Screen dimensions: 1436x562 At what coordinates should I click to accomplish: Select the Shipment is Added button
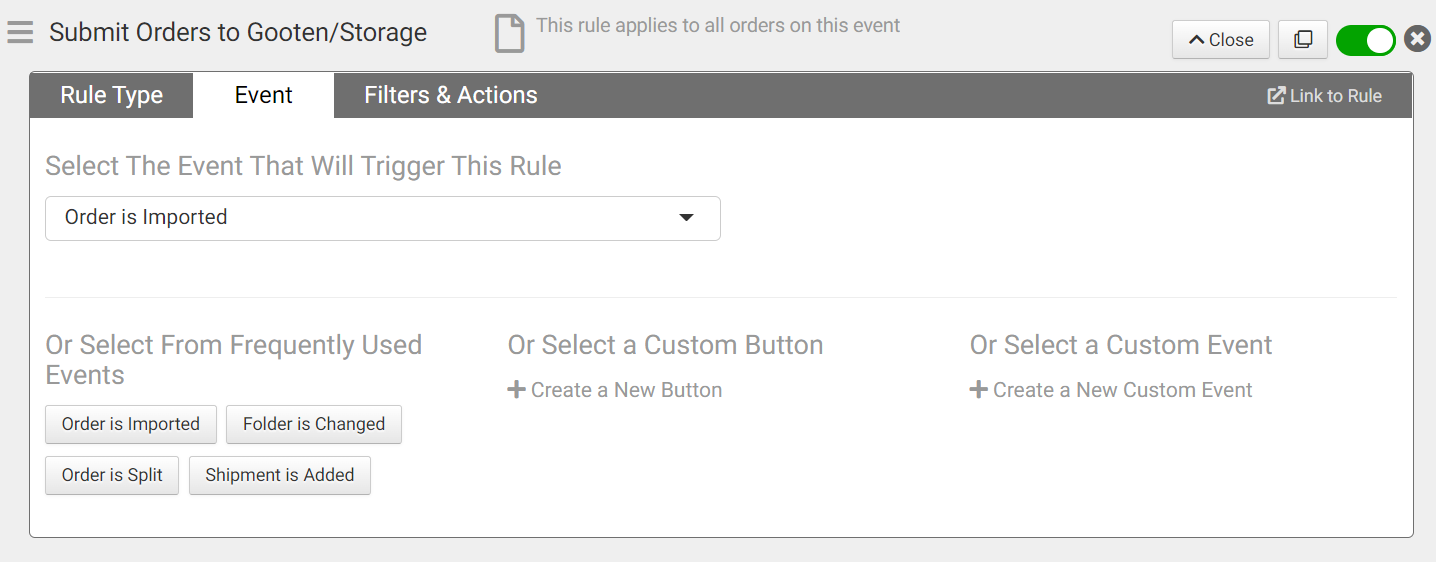click(x=280, y=475)
